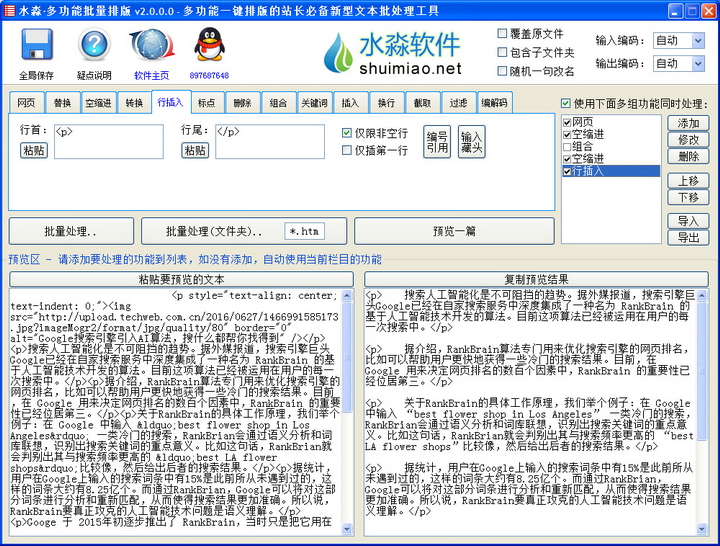
Task: Click the left pane scrollbar thumb
Action: 347,357
